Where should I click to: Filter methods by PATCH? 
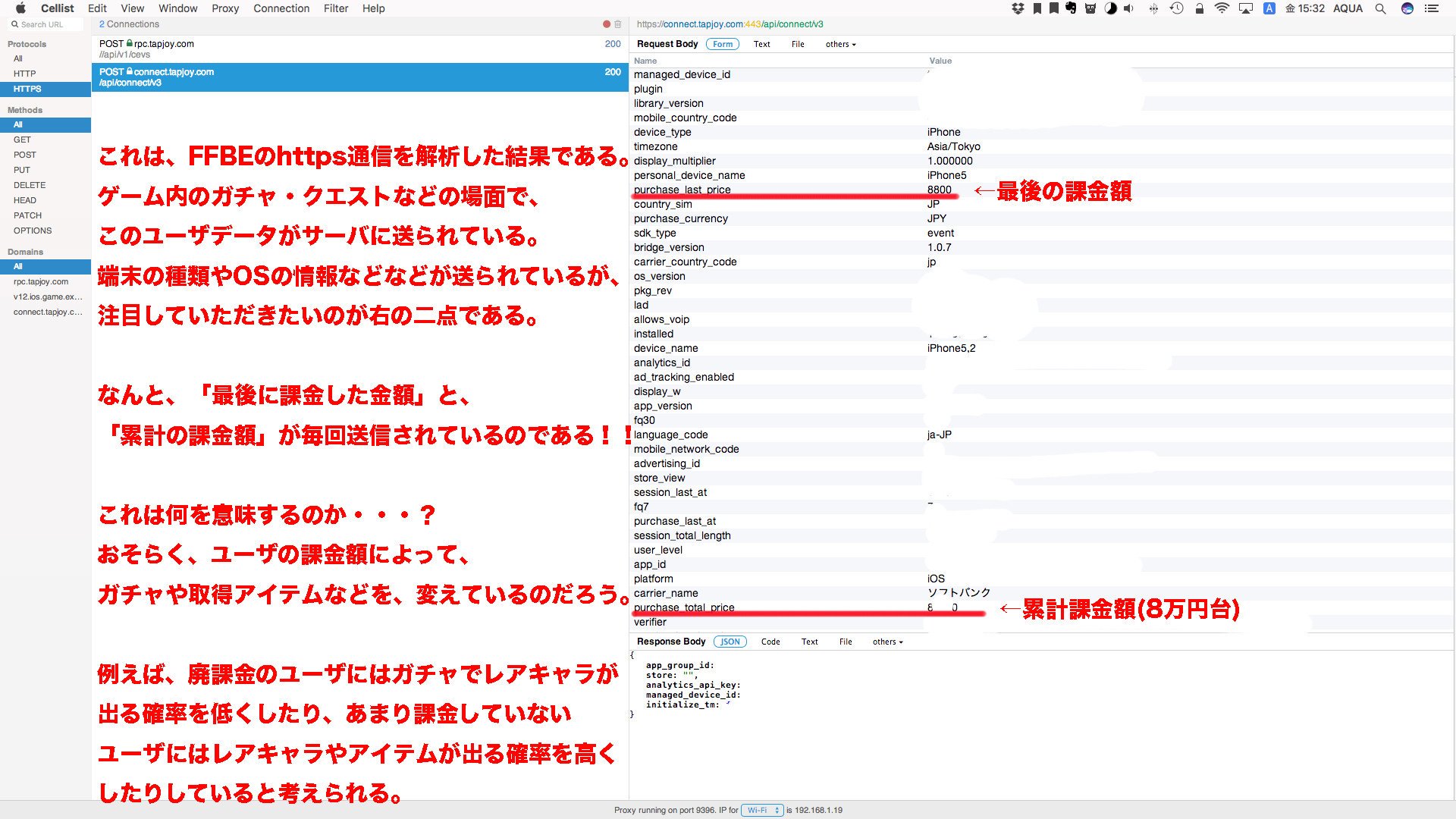[x=45, y=215]
